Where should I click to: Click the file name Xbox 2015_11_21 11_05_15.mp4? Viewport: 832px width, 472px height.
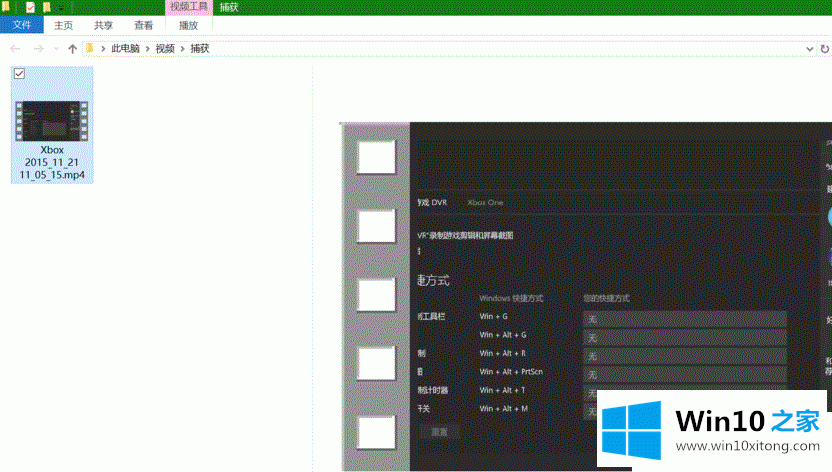tap(52, 162)
